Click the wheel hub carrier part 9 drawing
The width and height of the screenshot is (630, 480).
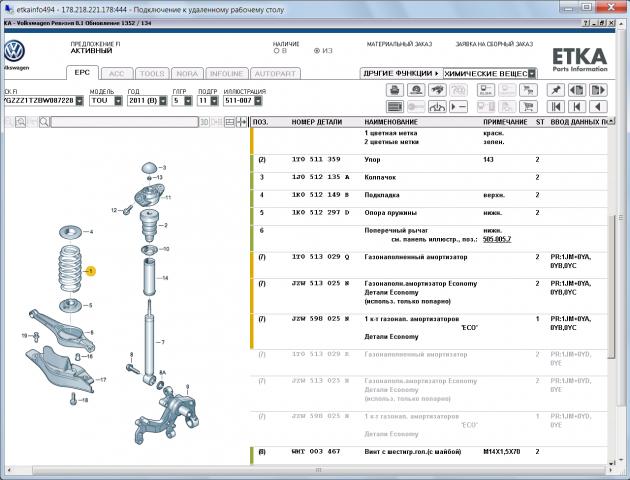click(167, 416)
